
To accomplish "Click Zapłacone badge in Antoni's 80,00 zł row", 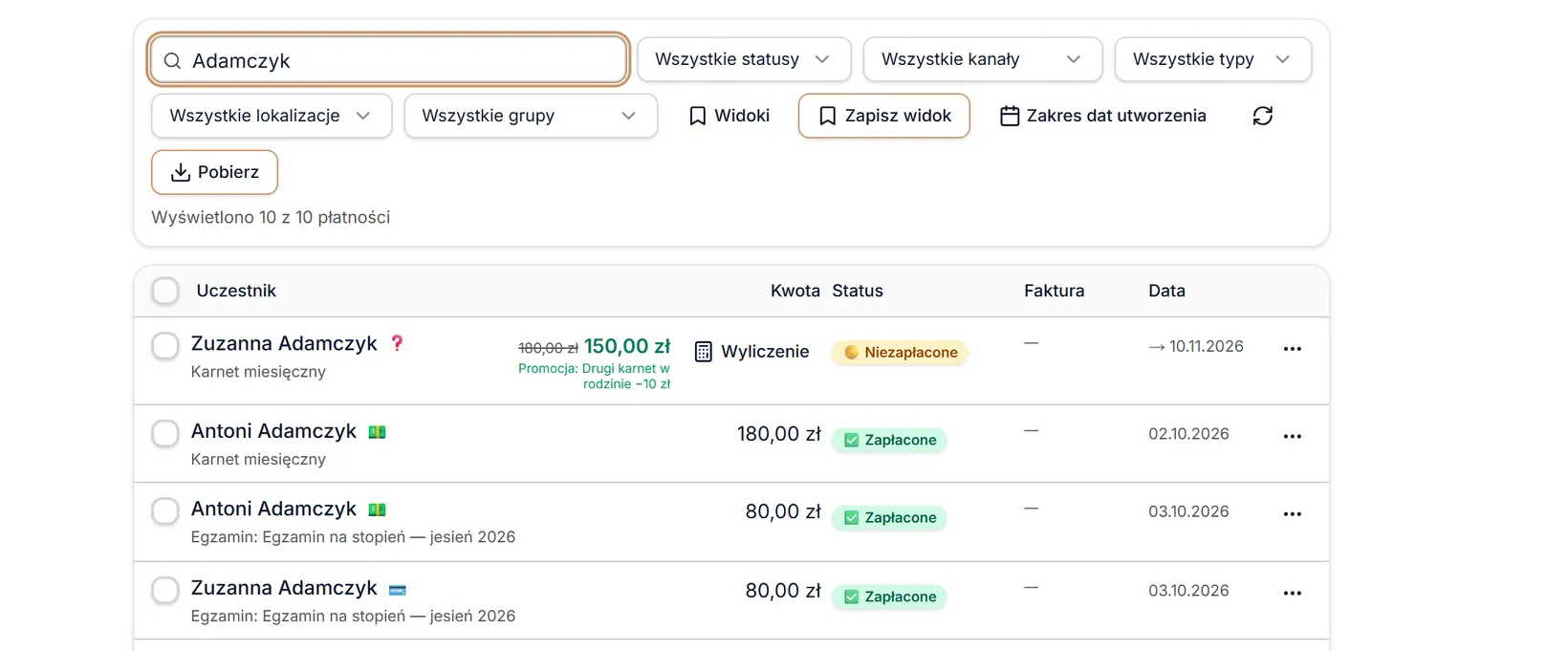I will point(889,518).
